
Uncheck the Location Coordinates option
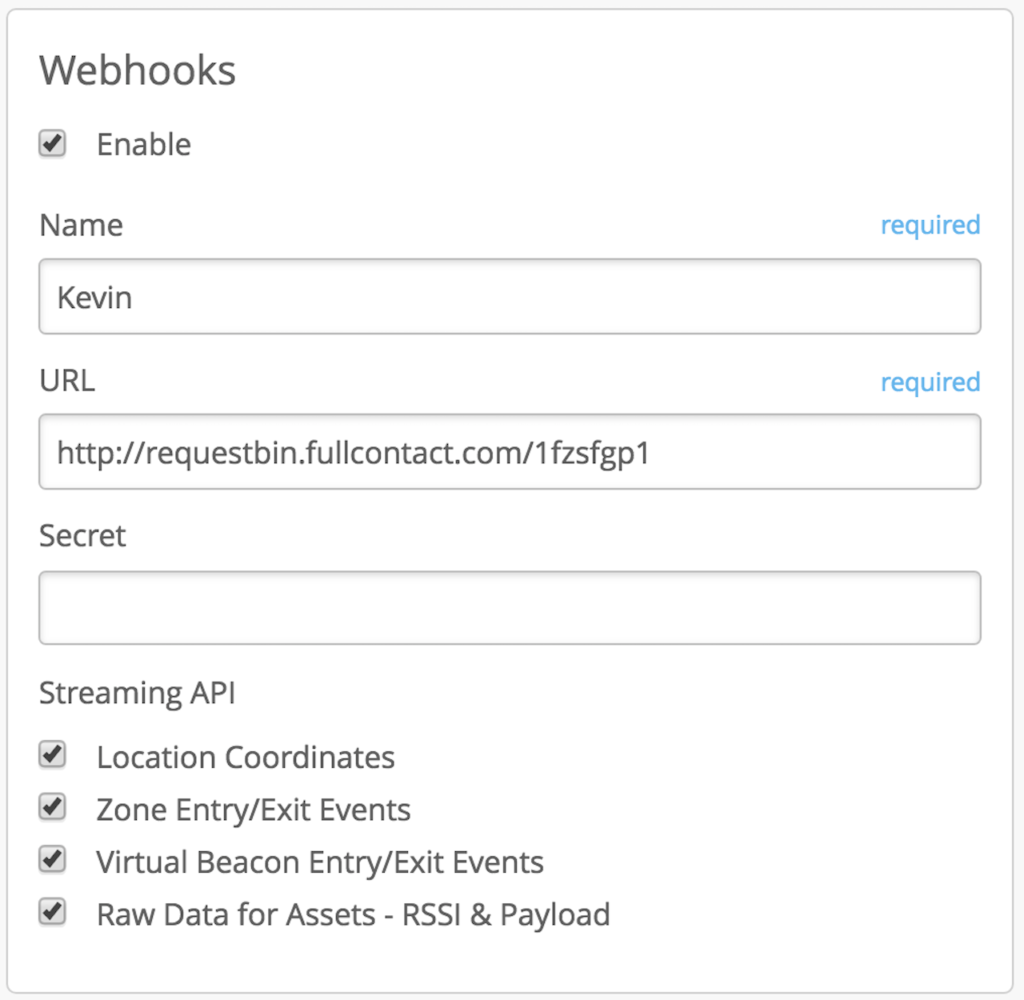(x=52, y=755)
